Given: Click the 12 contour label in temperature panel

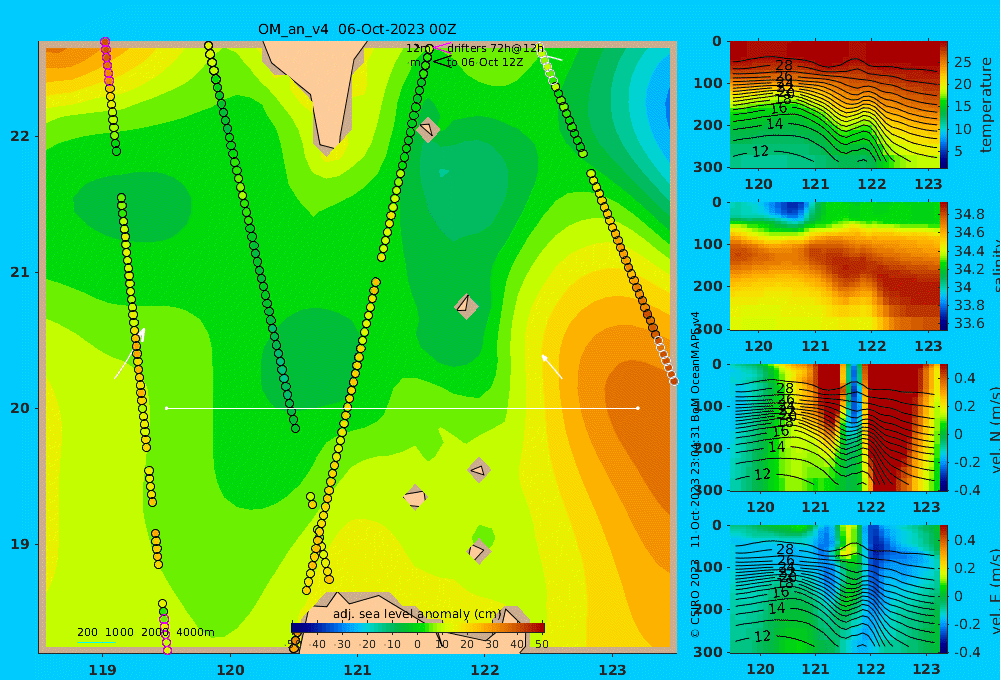Looking at the screenshot, I should (x=760, y=151).
